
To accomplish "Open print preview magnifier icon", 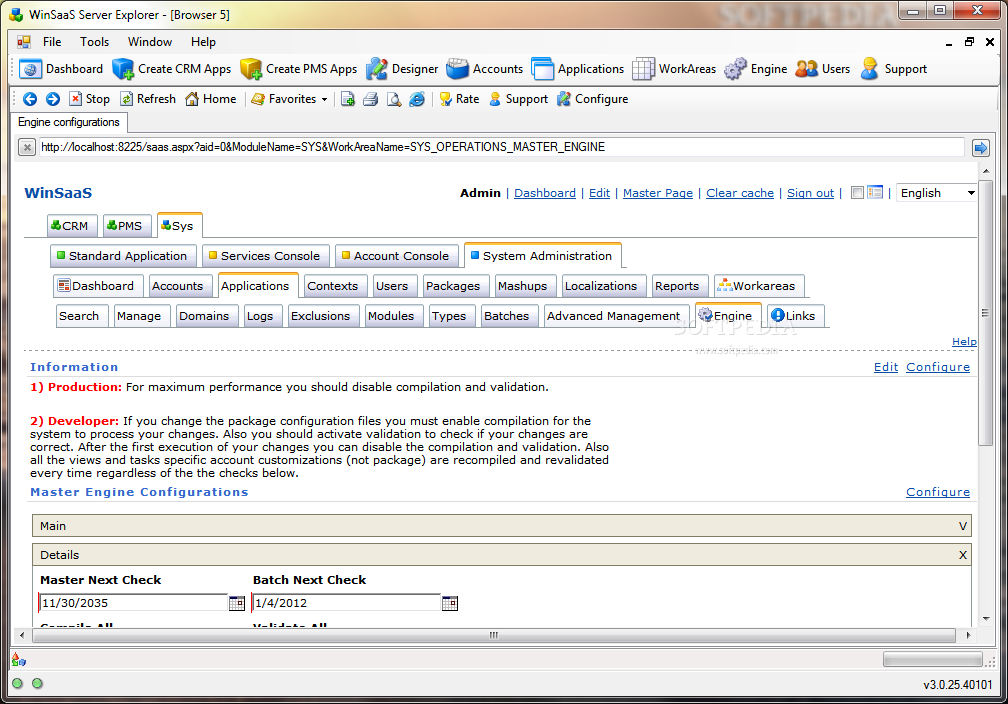I will pyautogui.click(x=393, y=99).
